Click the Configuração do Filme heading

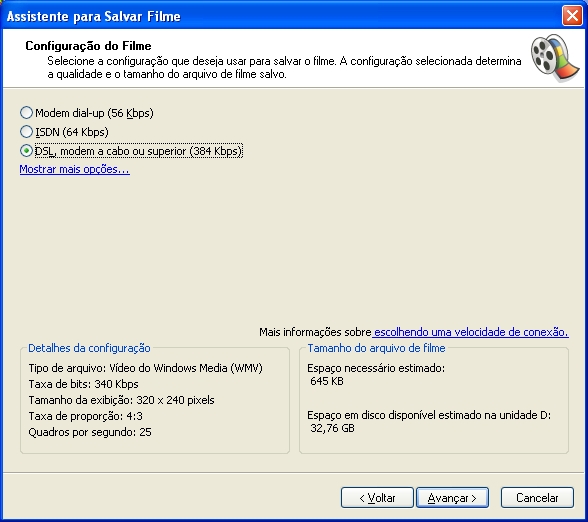tap(88, 46)
